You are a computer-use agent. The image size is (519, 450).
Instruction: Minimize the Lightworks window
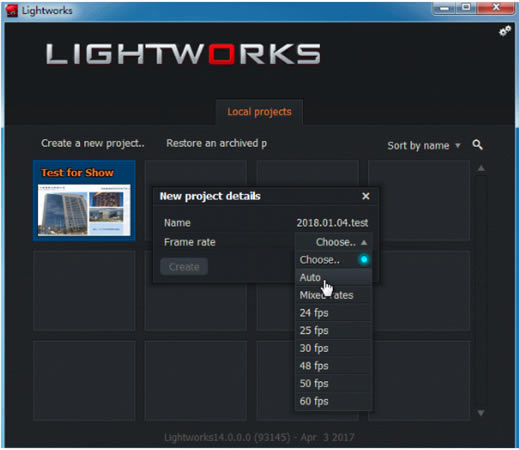coord(444,8)
